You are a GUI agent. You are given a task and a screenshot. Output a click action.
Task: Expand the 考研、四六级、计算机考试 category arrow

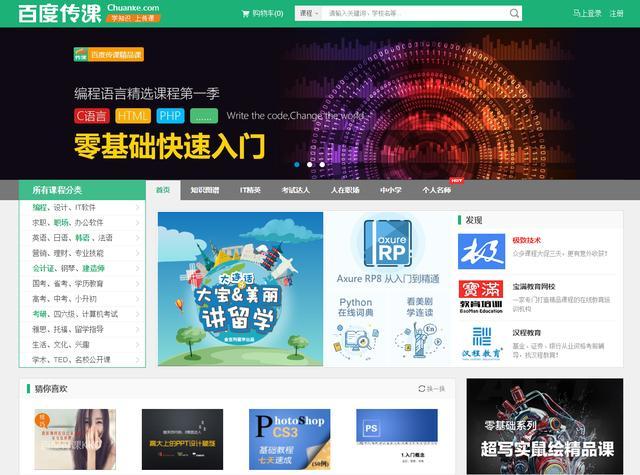pos(138,314)
